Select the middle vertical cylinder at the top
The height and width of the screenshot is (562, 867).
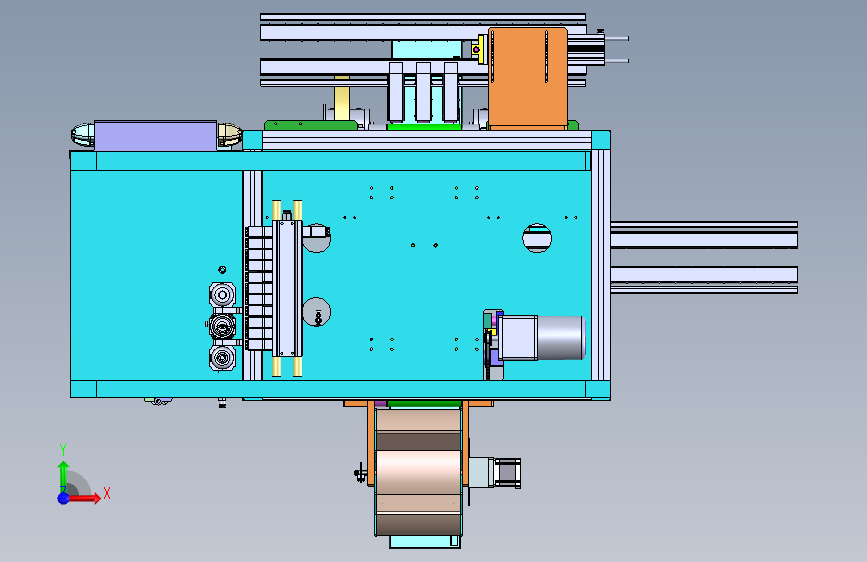point(424,92)
